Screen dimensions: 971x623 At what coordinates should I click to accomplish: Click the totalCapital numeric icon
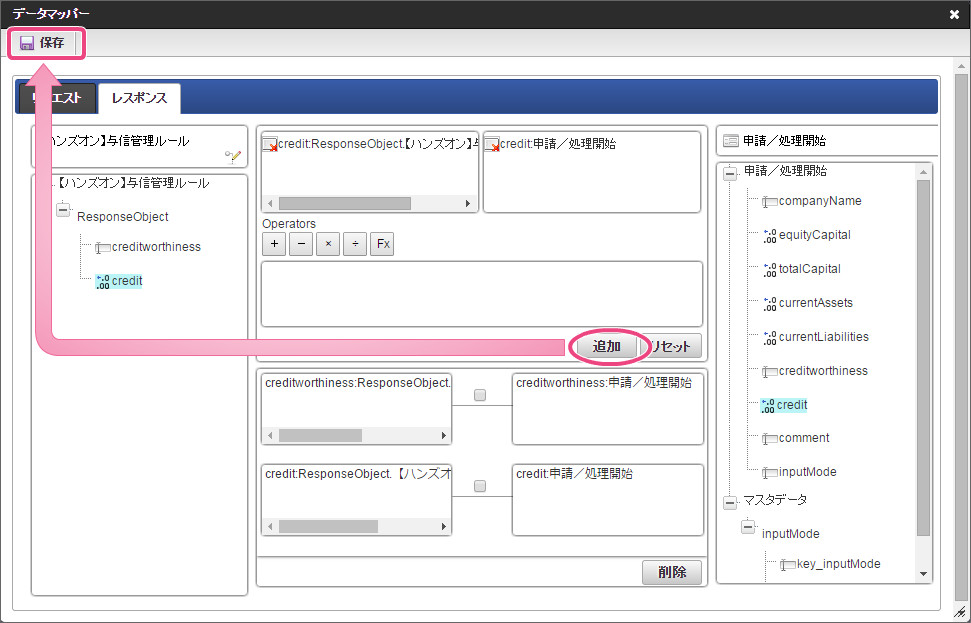[770, 270]
